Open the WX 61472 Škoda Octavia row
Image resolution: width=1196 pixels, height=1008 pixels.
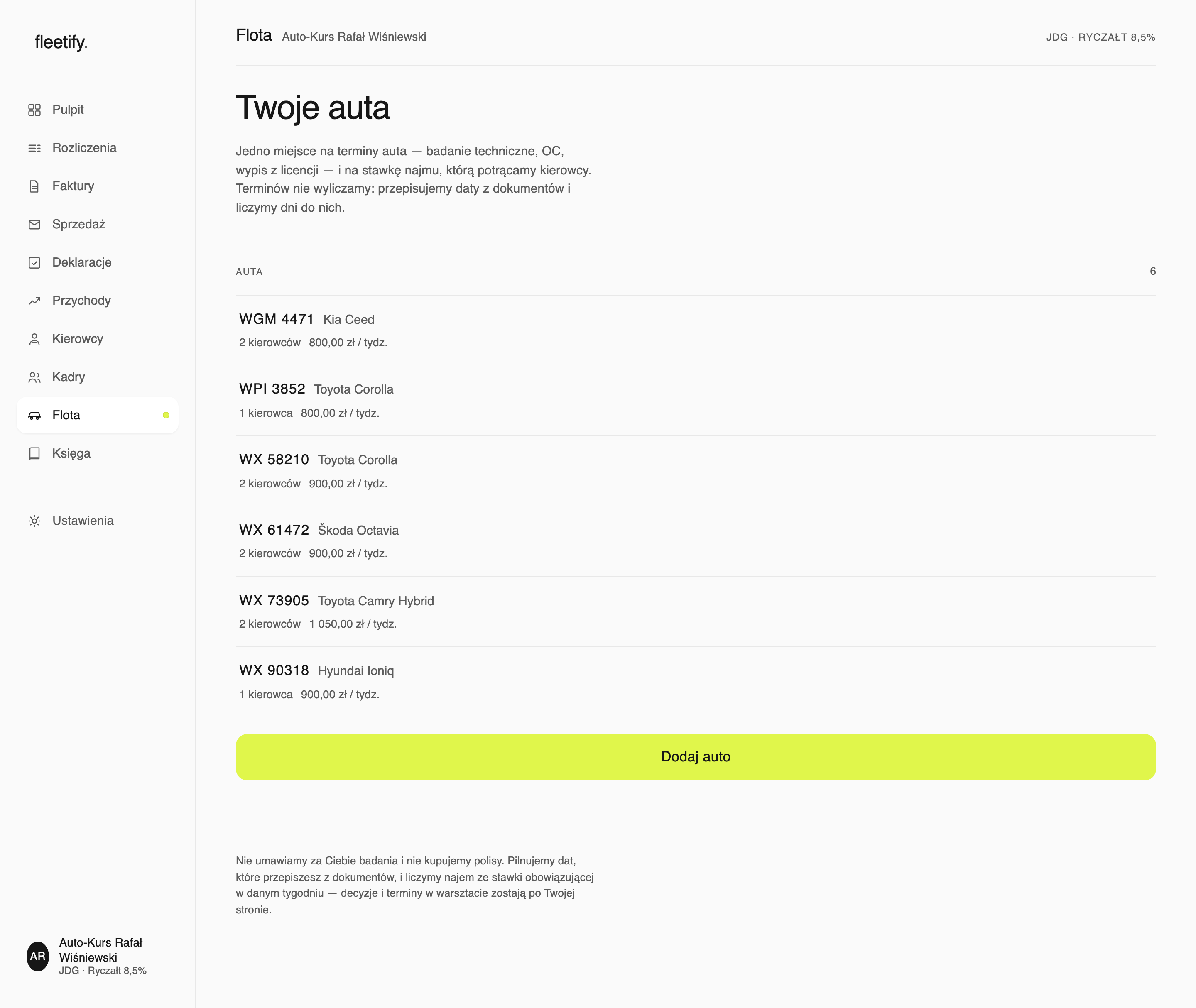click(x=696, y=542)
